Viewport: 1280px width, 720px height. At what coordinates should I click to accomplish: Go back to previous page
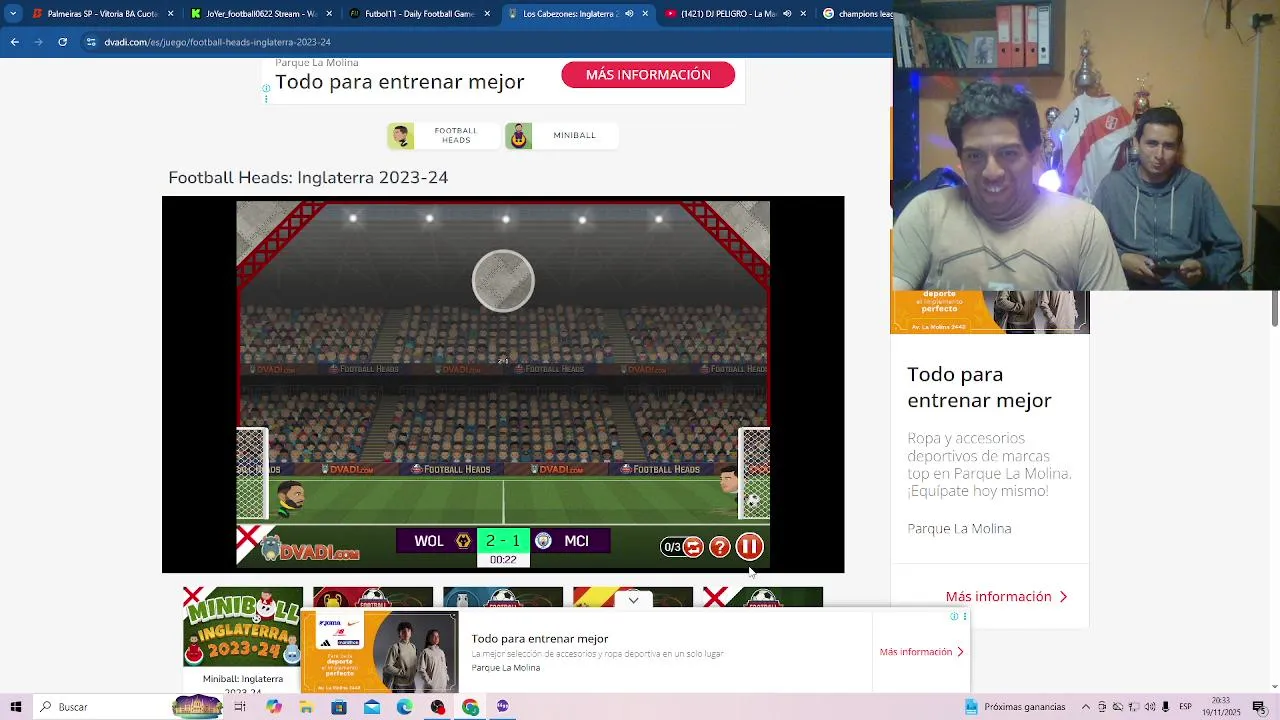click(15, 42)
